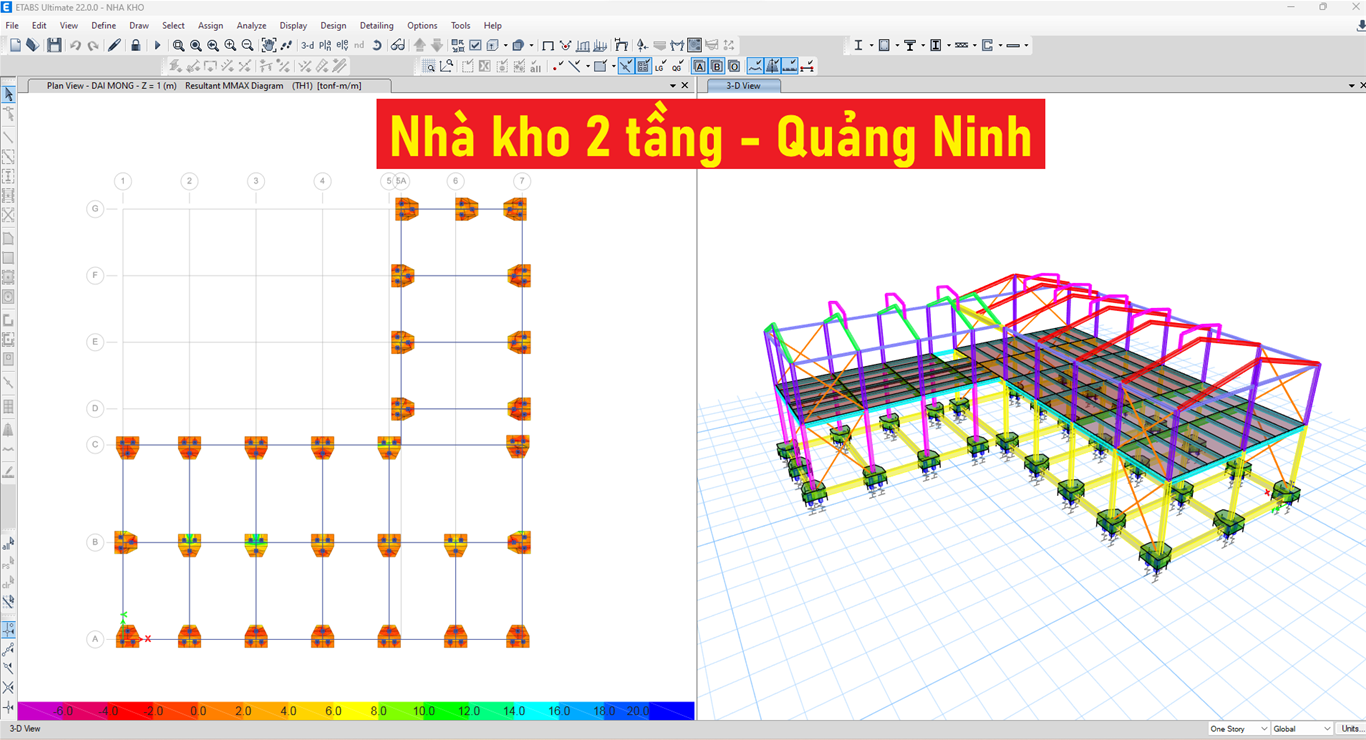Click the show undeformed shape icon
Viewport: 1366px width, 740px height.
(x=548, y=45)
